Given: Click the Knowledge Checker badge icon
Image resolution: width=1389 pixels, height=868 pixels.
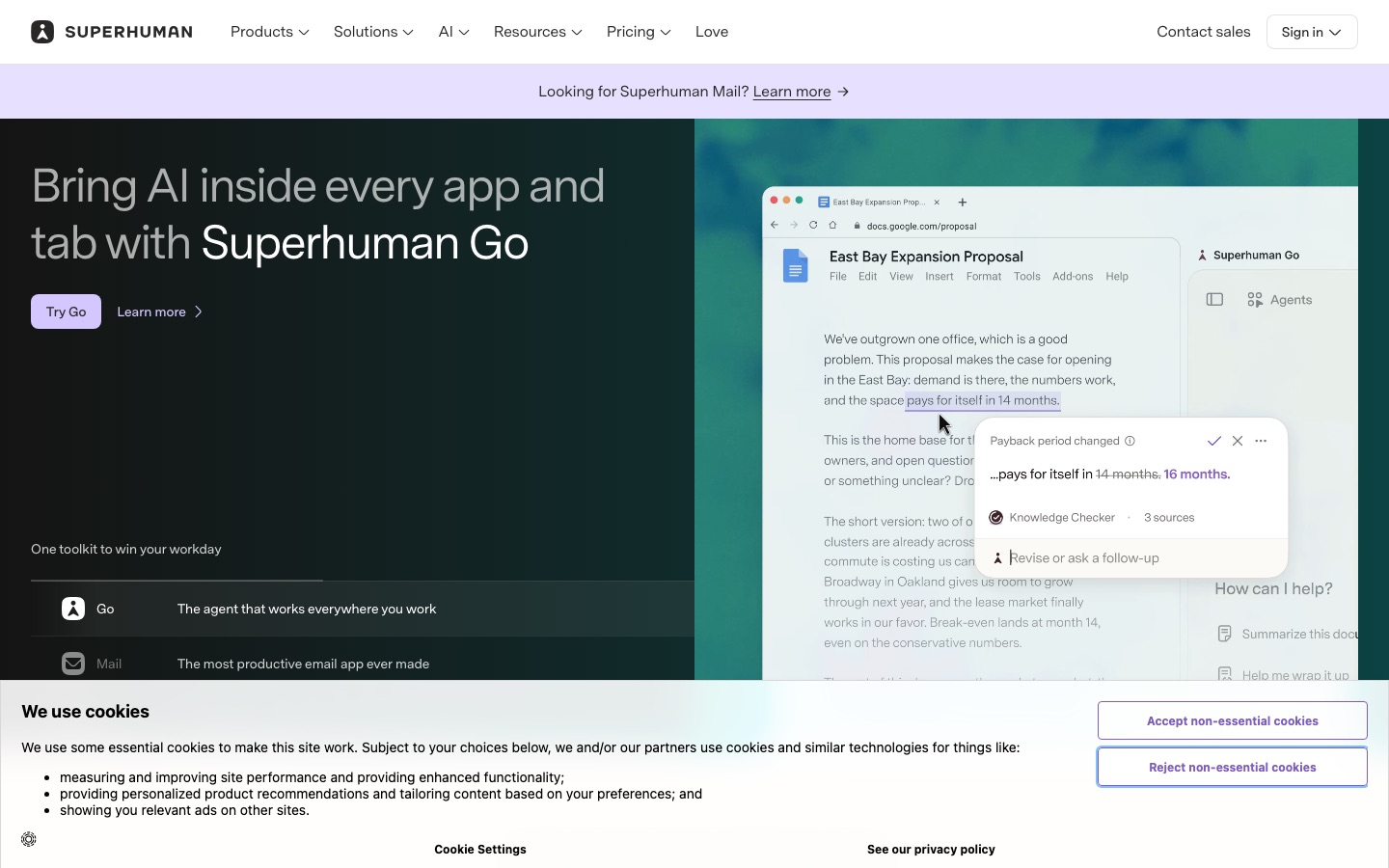Looking at the screenshot, I should [x=996, y=518].
